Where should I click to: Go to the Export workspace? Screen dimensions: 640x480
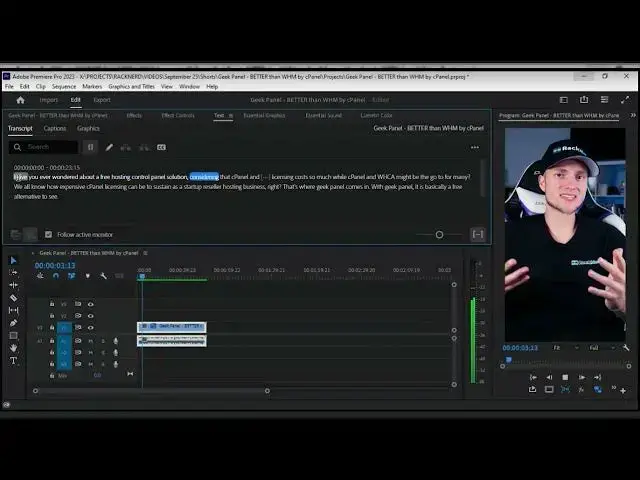coord(102,100)
